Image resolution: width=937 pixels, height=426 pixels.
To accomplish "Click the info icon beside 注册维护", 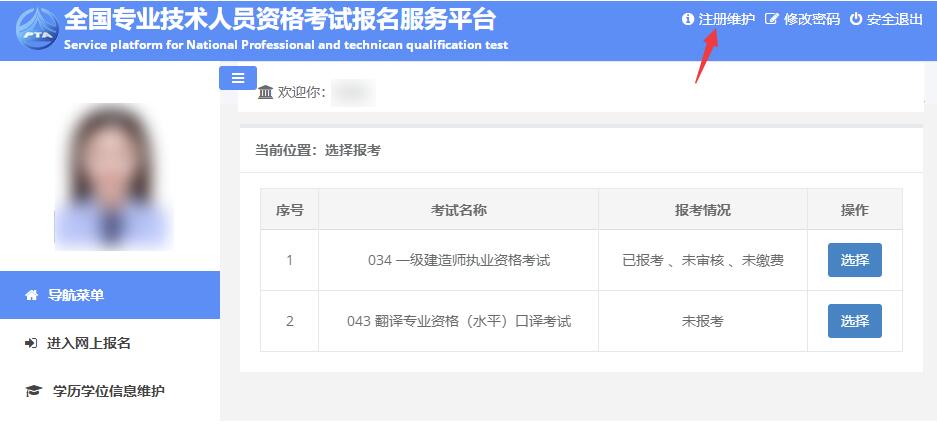I will point(687,19).
